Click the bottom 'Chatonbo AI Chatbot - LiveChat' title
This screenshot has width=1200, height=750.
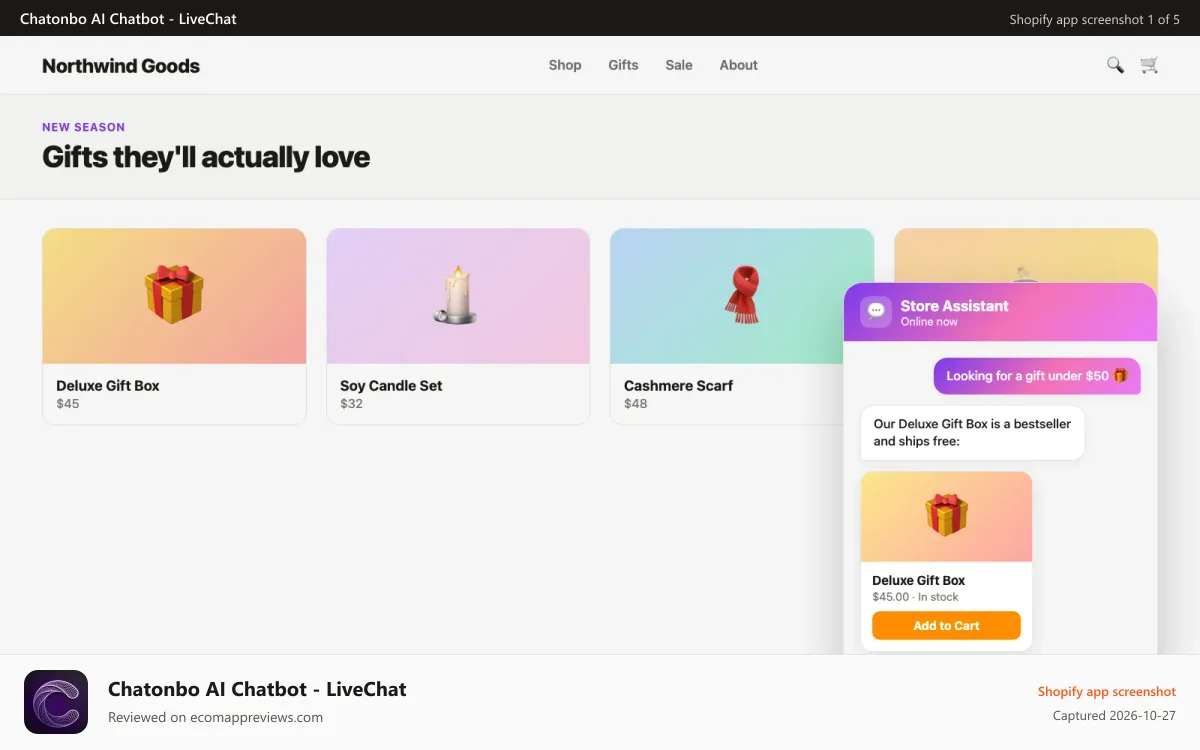(x=257, y=689)
